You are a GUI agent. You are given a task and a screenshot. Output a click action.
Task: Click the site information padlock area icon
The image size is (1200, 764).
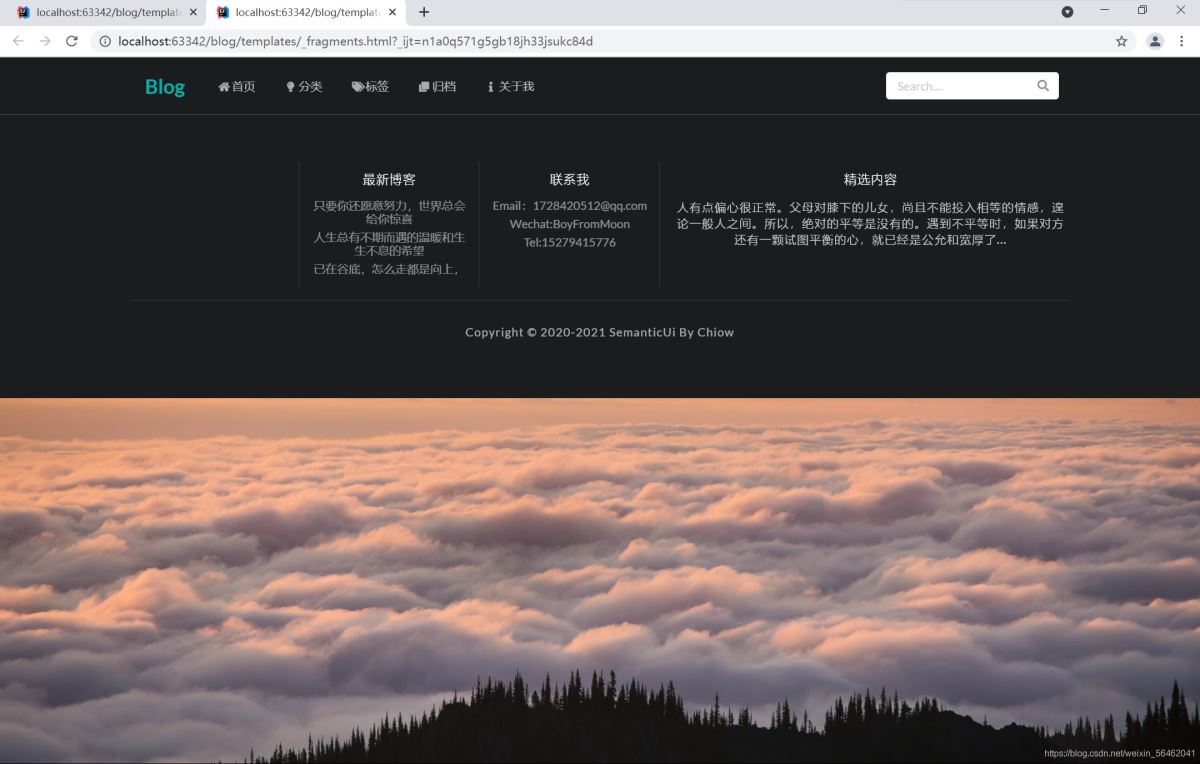pos(105,41)
